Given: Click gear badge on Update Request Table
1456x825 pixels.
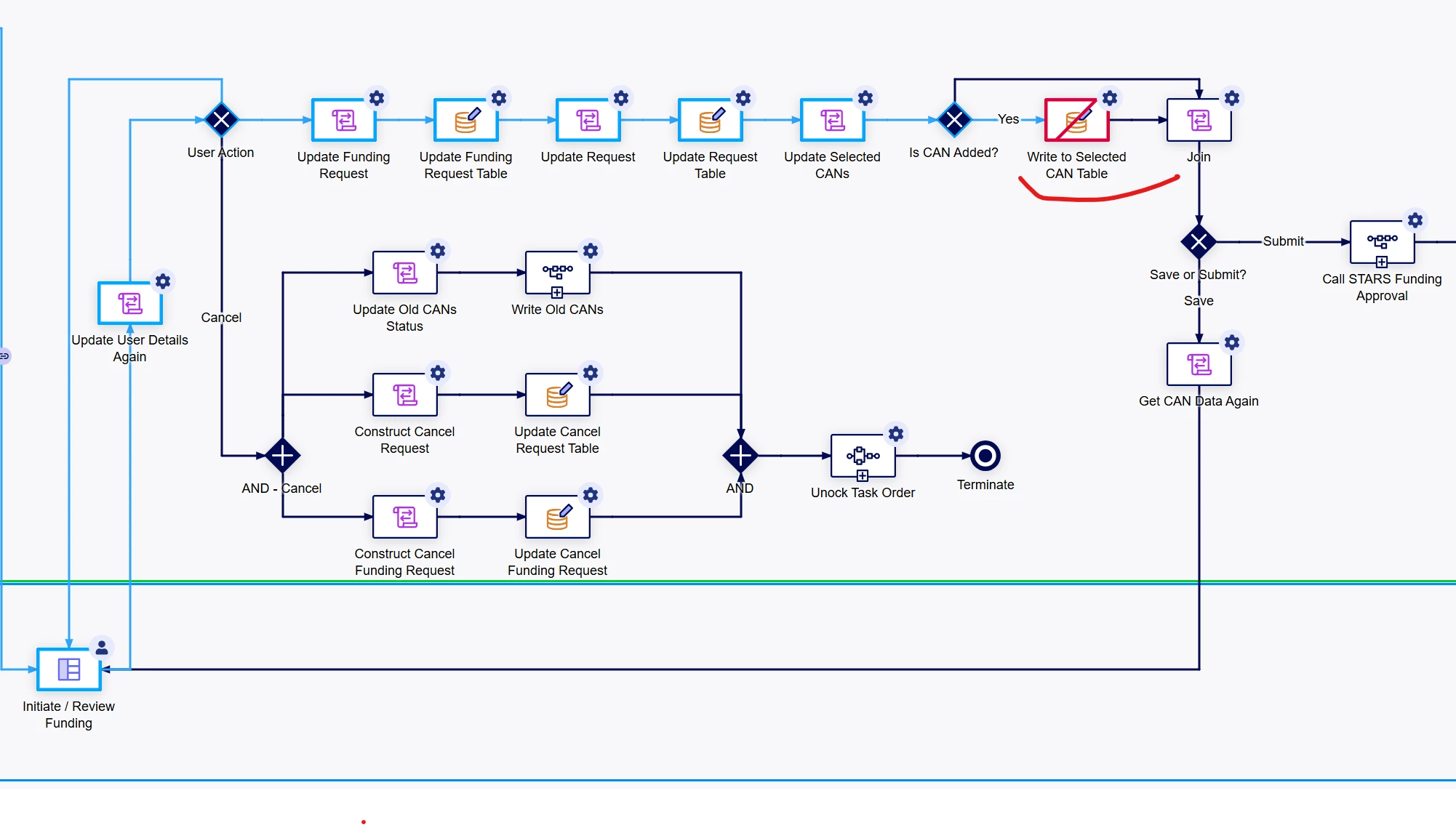Looking at the screenshot, I should pos(743,98).
